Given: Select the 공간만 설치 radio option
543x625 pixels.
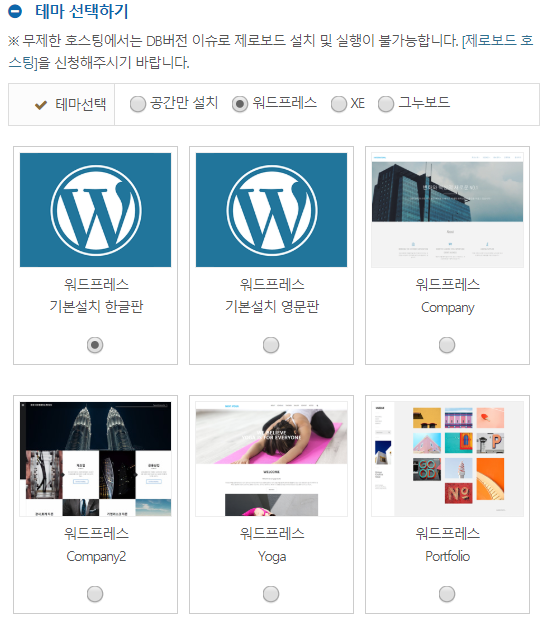Looking at the screenshot, I should click(x=138, y=104).
